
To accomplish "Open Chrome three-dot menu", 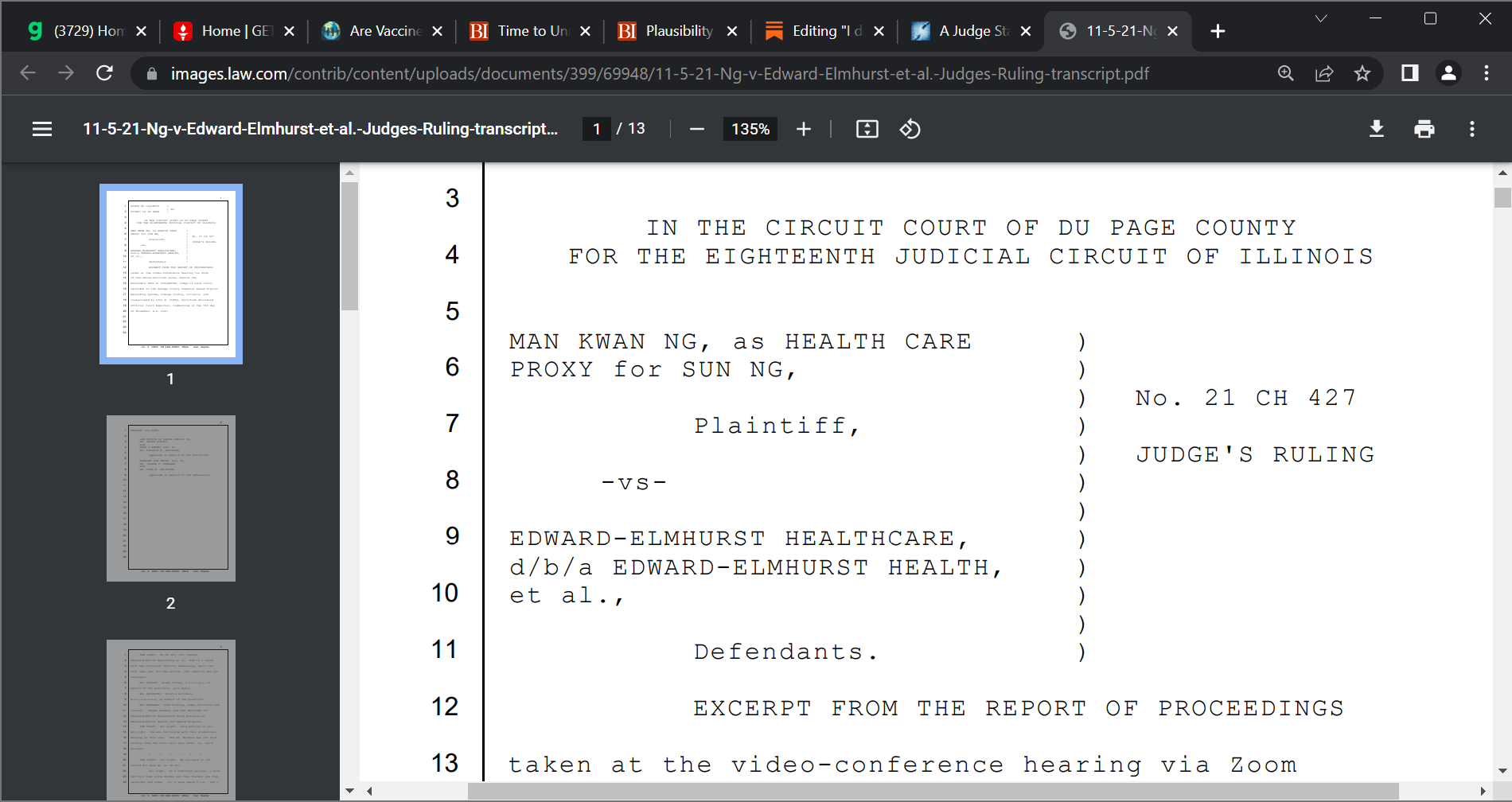I will click(1487, 73).
